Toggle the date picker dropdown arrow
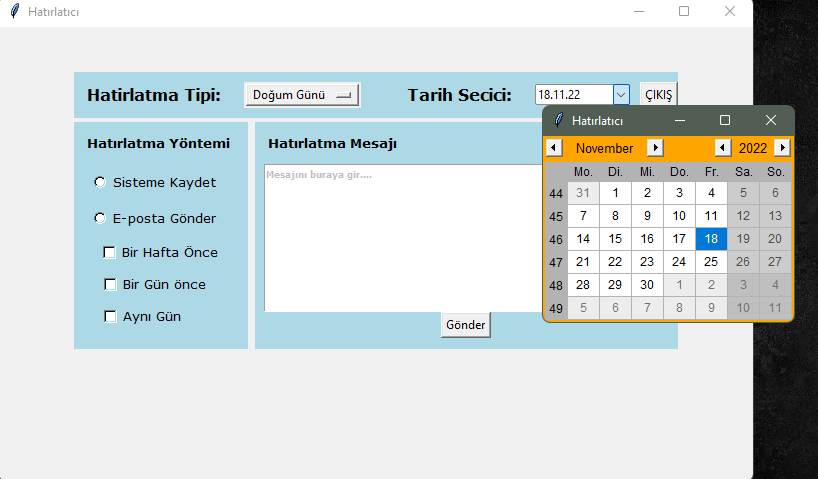 point(621,95)
